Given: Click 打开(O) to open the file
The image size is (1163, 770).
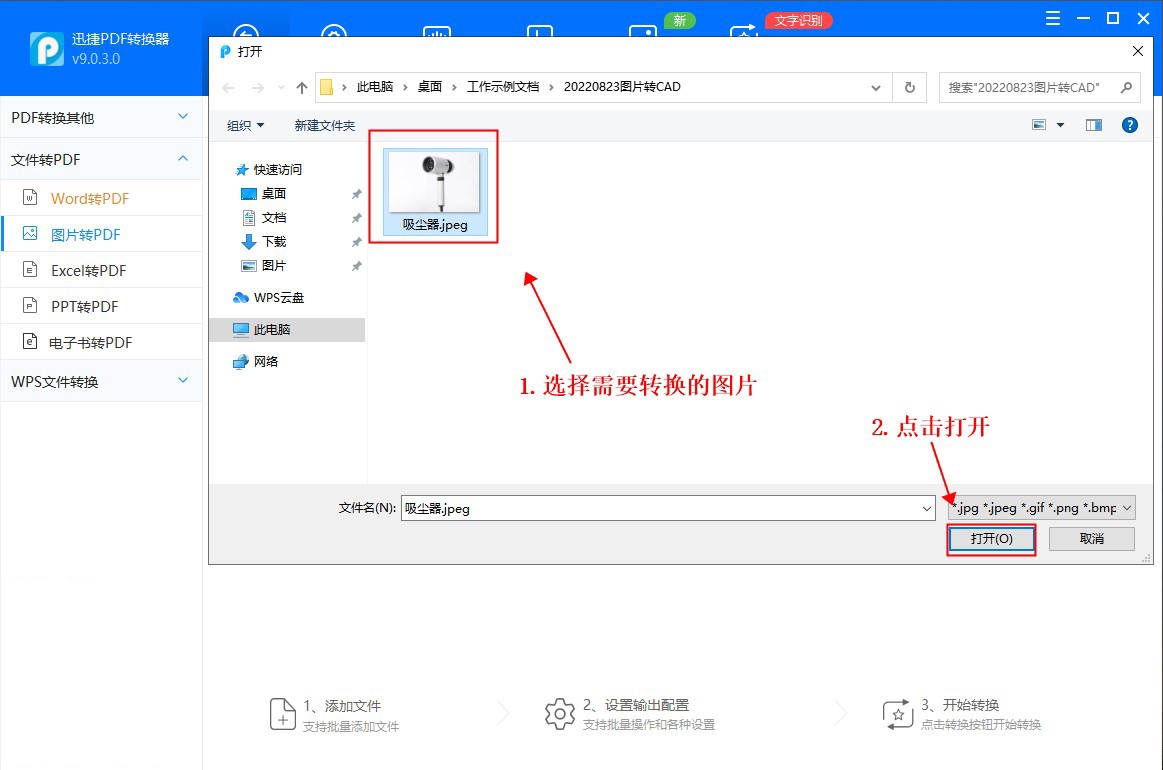Looking at the screenshot, I should pos(990,538).
